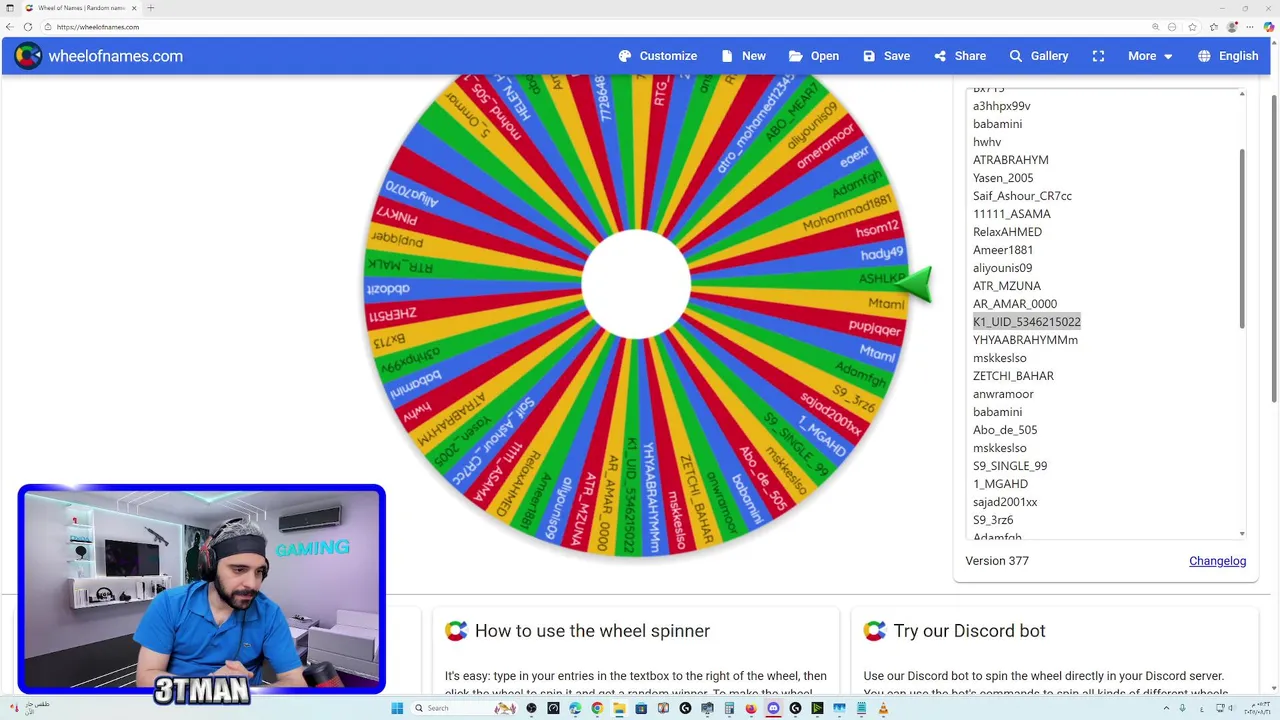Open OBS Studio from the taskbar
The image size is (1280, 720).
pyautogui.click(x=531, y=708)
